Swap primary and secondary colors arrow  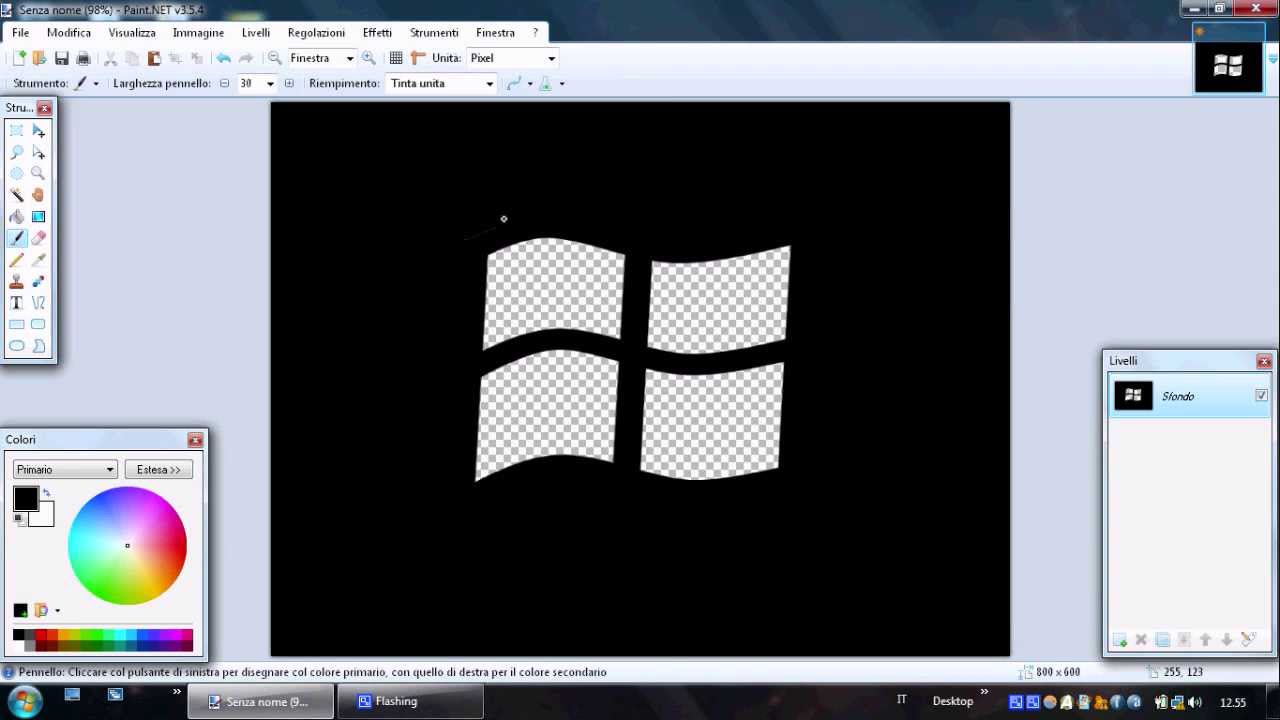click(46, 493)
